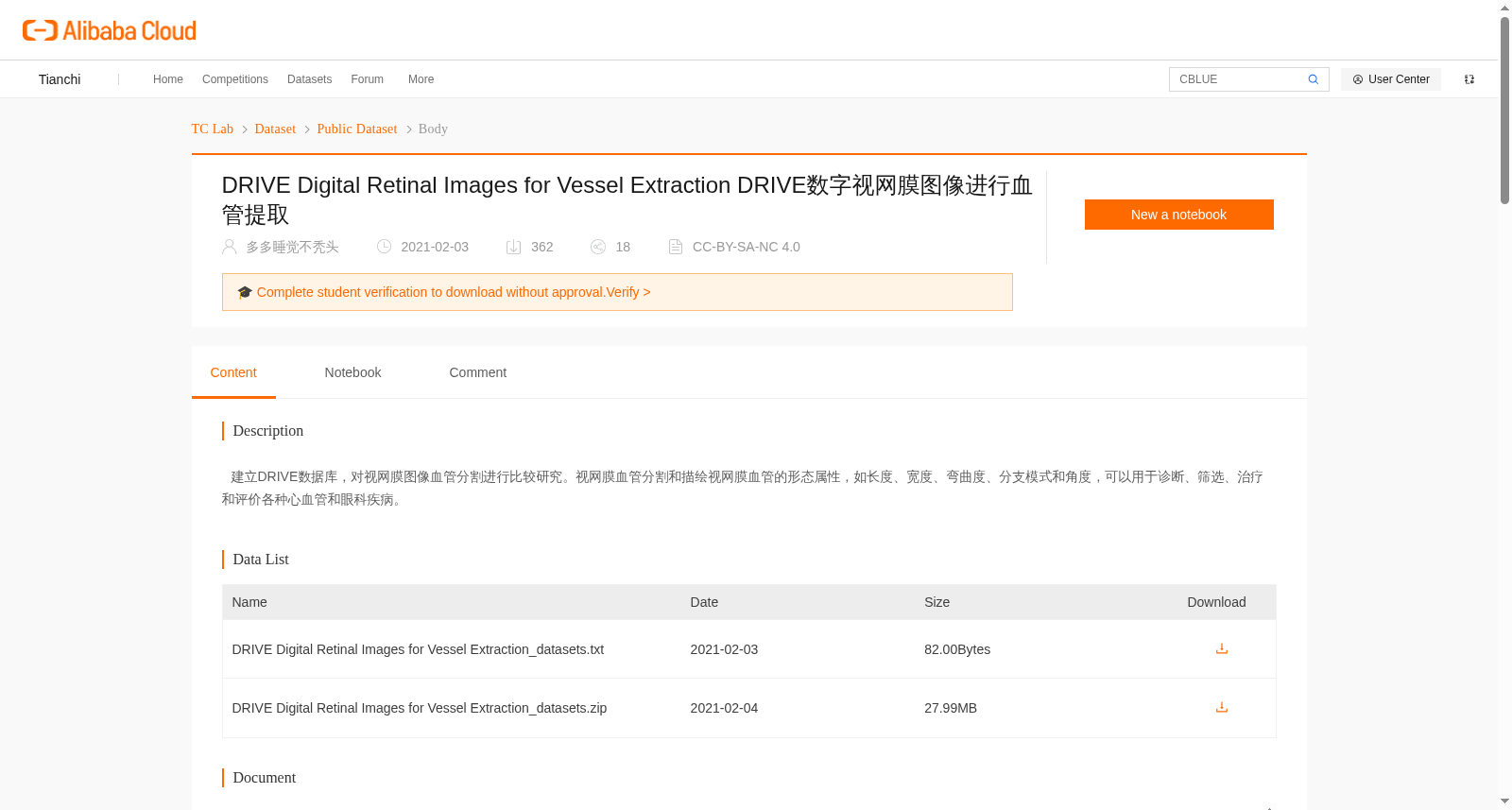The image size is (1512, 810).
Task: Open the Forum menu item
Action: 367,79
